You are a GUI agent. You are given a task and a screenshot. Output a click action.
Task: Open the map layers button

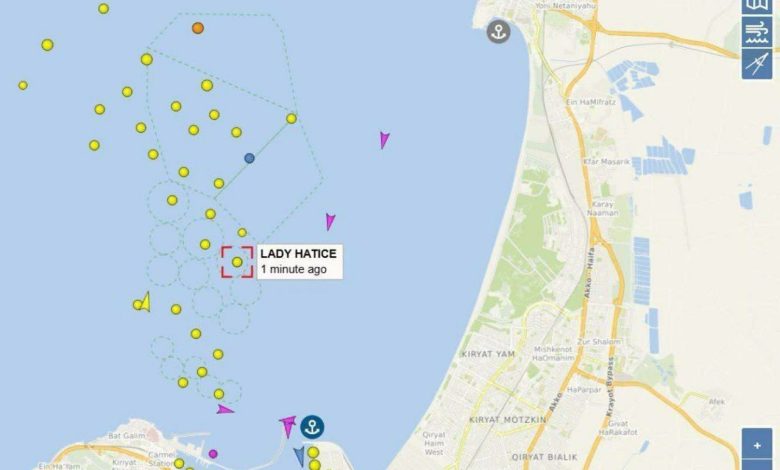[x=757, y=5]
